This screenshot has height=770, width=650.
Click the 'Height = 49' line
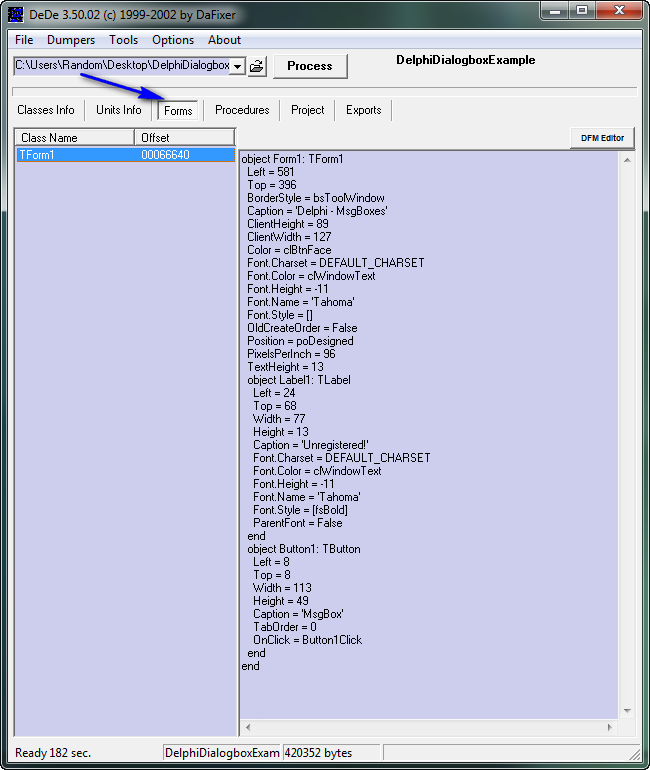(281, 601)
